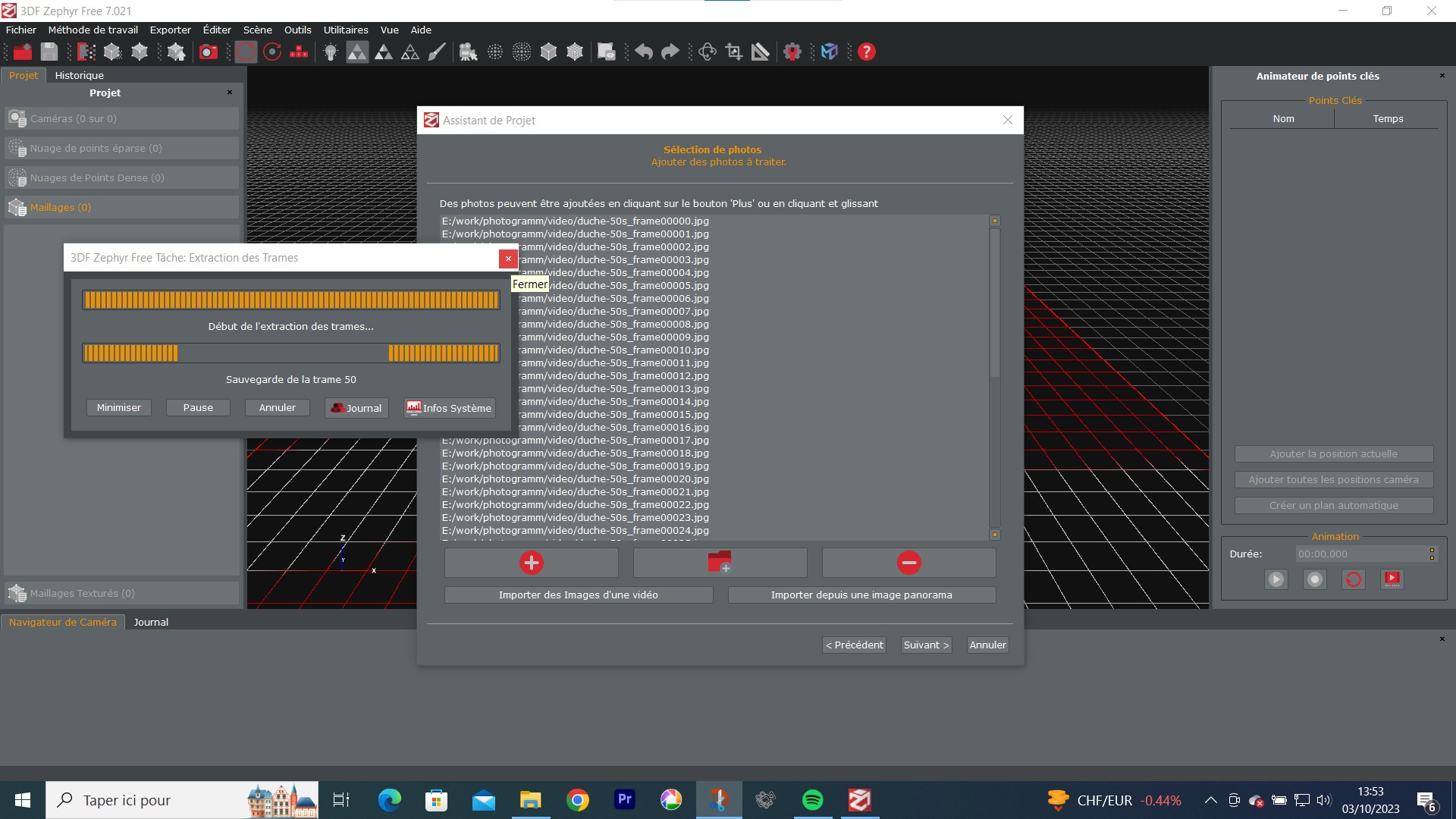Select the orbit rotation mode icon
Screen dimensions: 1456x819
(x=246, y=52)
